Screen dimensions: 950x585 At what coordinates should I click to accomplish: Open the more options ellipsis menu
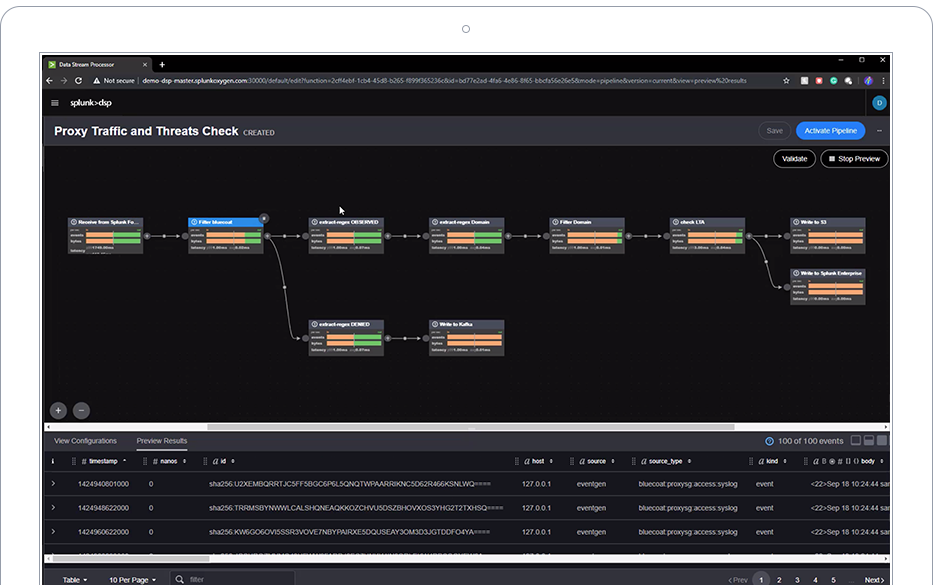pos(879,131)
